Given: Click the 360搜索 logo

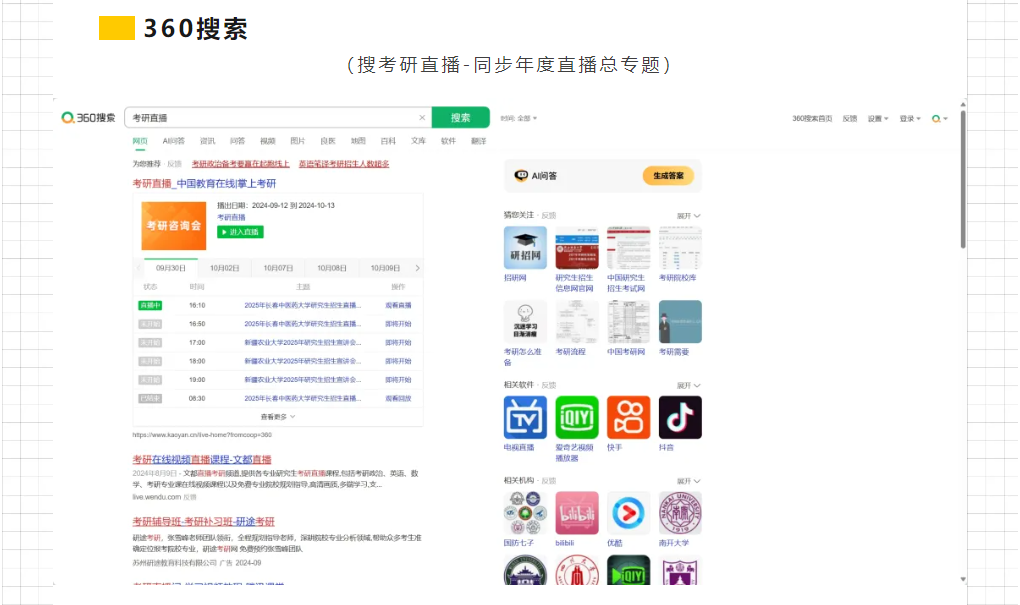Looking at the screenshot, I should pos(88,117).
